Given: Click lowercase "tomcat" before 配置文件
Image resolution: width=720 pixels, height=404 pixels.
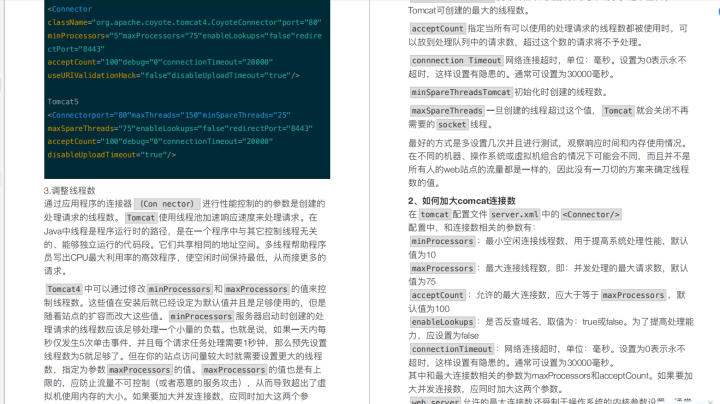Looking at the screenshot, I should pyautogui.click(x=434, y=214).
